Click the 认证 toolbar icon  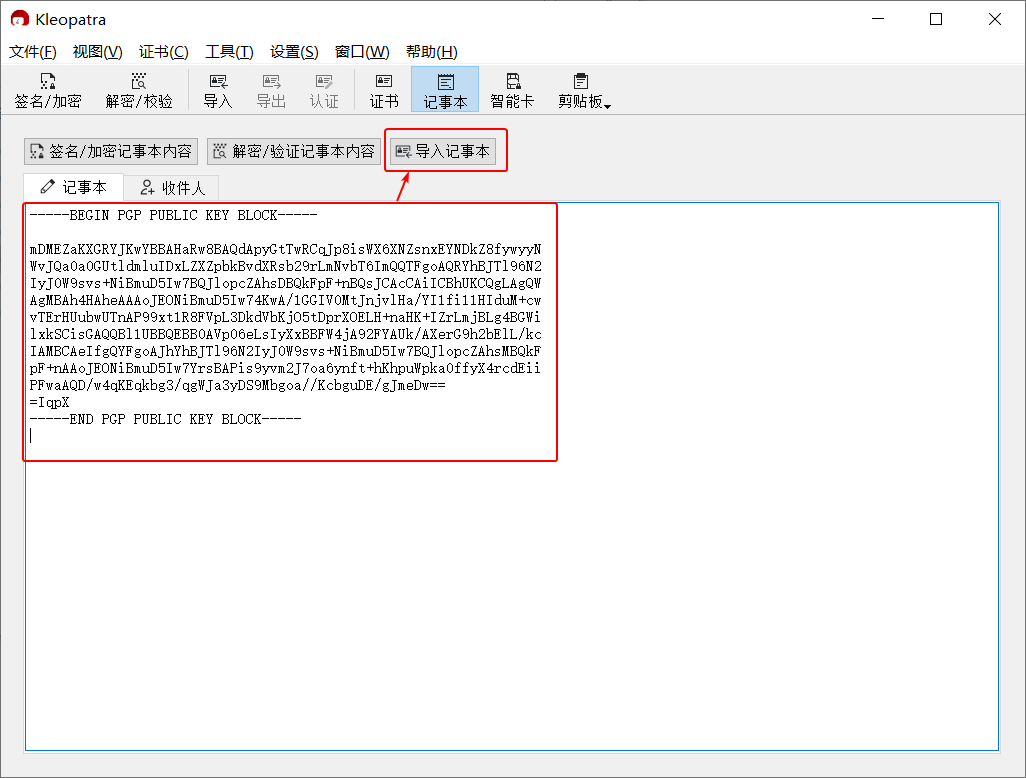(324, 90)
